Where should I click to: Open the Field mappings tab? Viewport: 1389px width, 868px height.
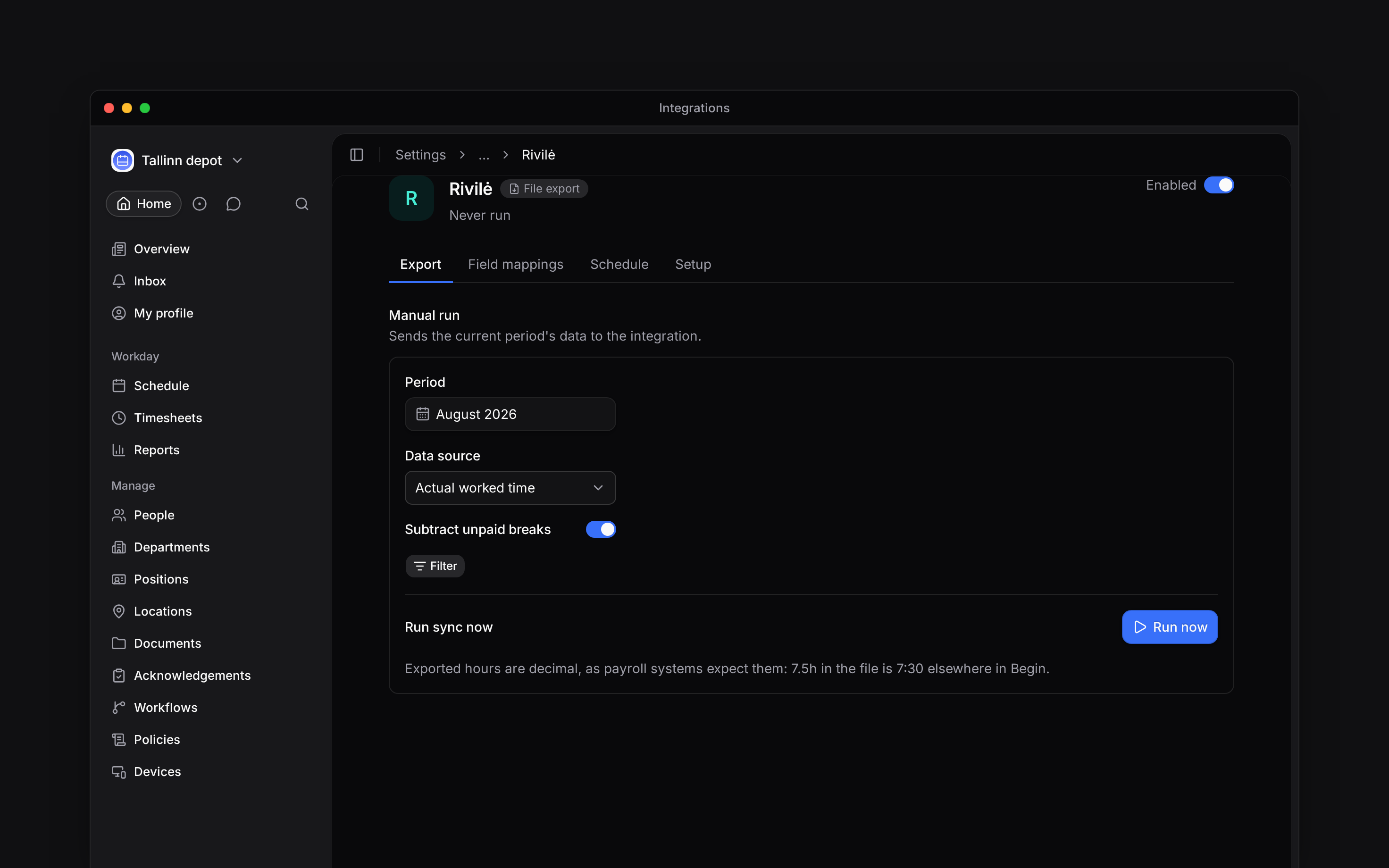pyautogui.click(x=515, y=264)
